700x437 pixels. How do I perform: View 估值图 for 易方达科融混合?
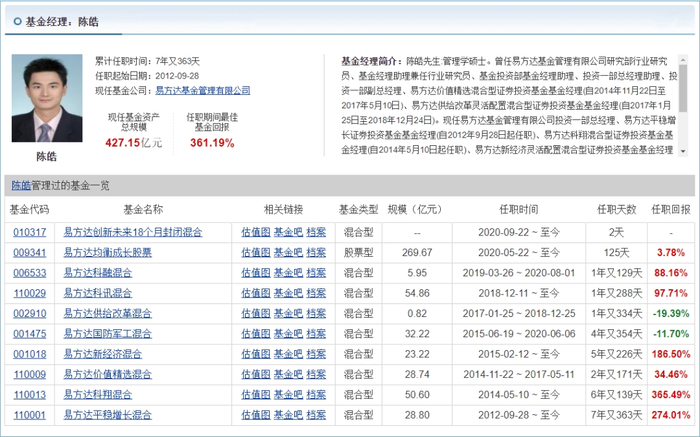[x=256, y=273]
